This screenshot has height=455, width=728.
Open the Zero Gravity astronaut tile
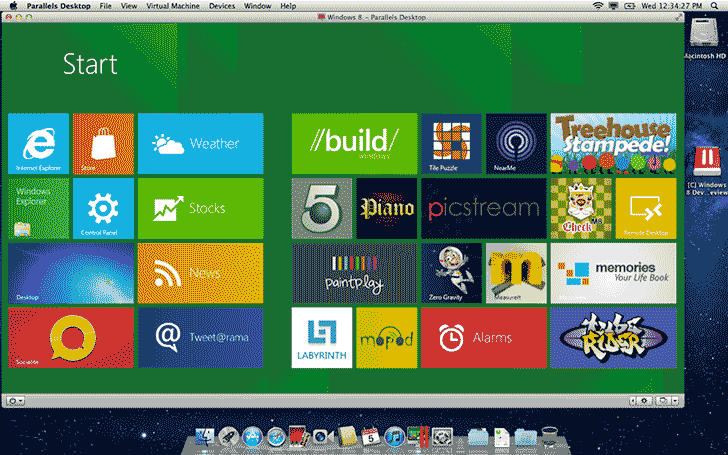click(x=452, y=273)
